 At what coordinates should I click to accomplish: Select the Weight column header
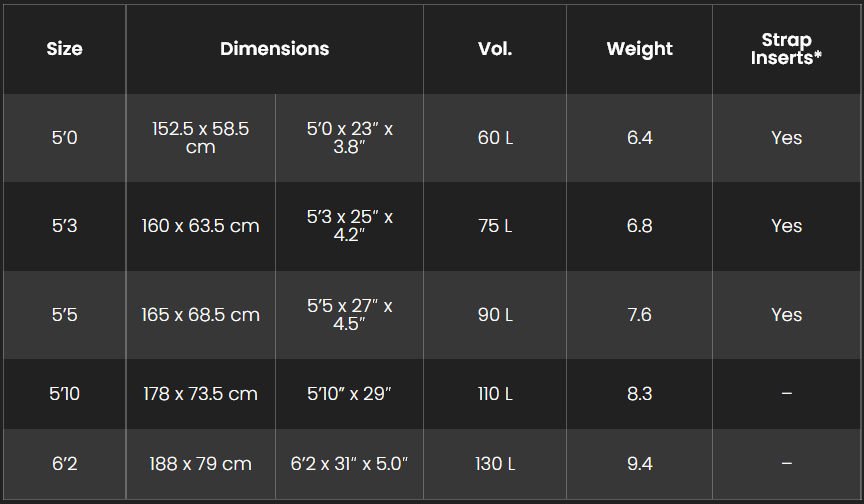(639, 49)
